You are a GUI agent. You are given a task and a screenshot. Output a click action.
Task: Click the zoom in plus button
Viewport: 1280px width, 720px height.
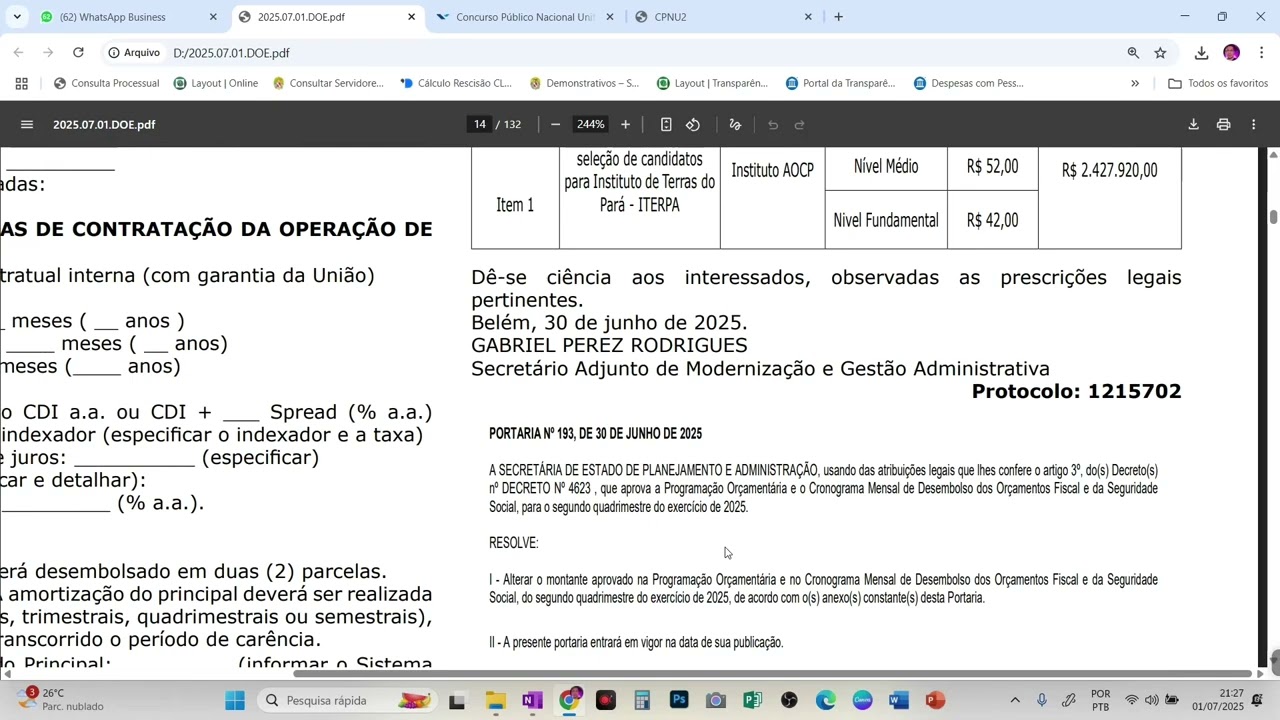[x=625, y=125]
